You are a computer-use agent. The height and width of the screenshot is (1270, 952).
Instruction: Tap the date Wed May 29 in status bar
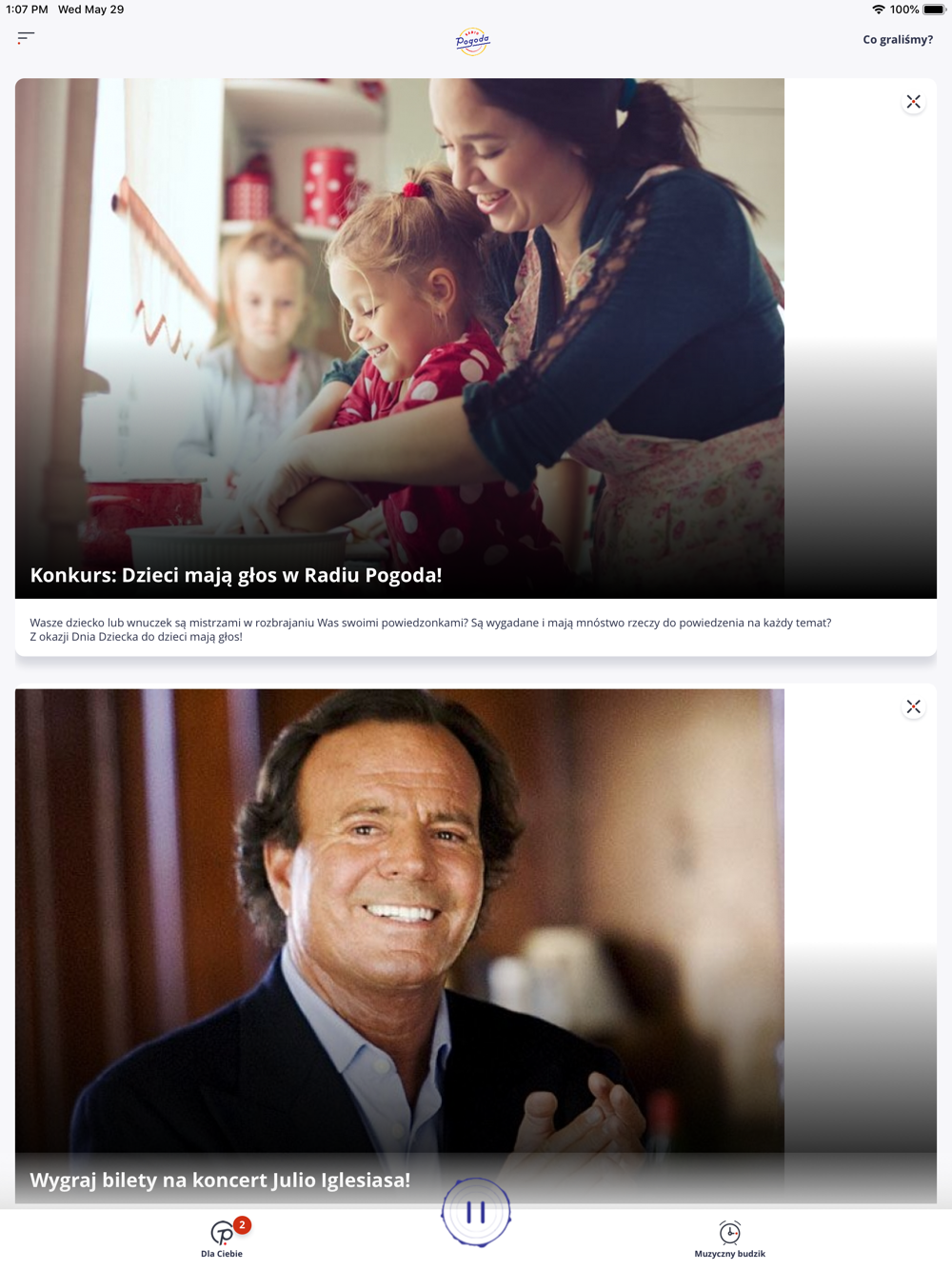pyautogui.click(x=90, y=10)
